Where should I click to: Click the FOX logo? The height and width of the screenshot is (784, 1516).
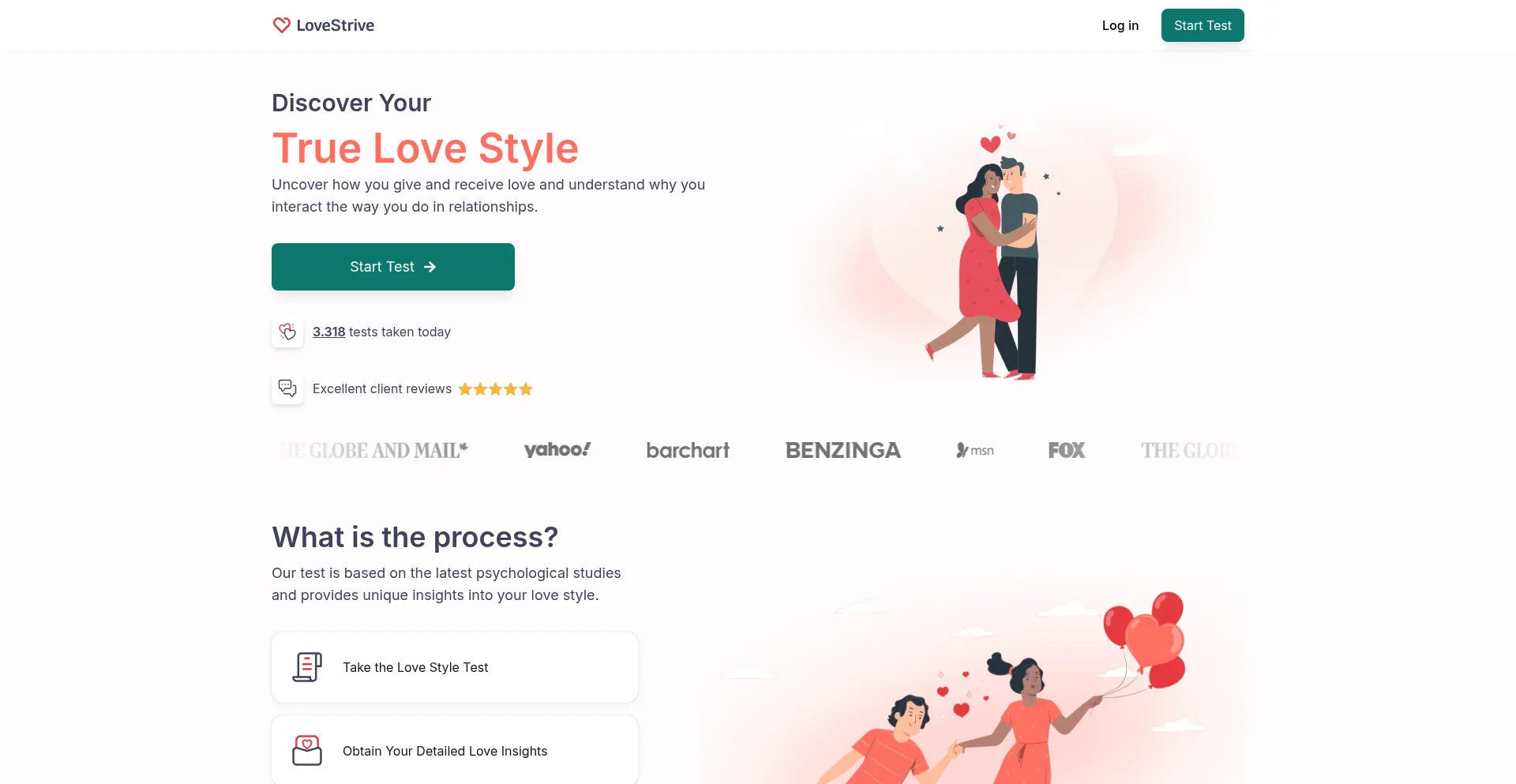(x=1066, y=450)
